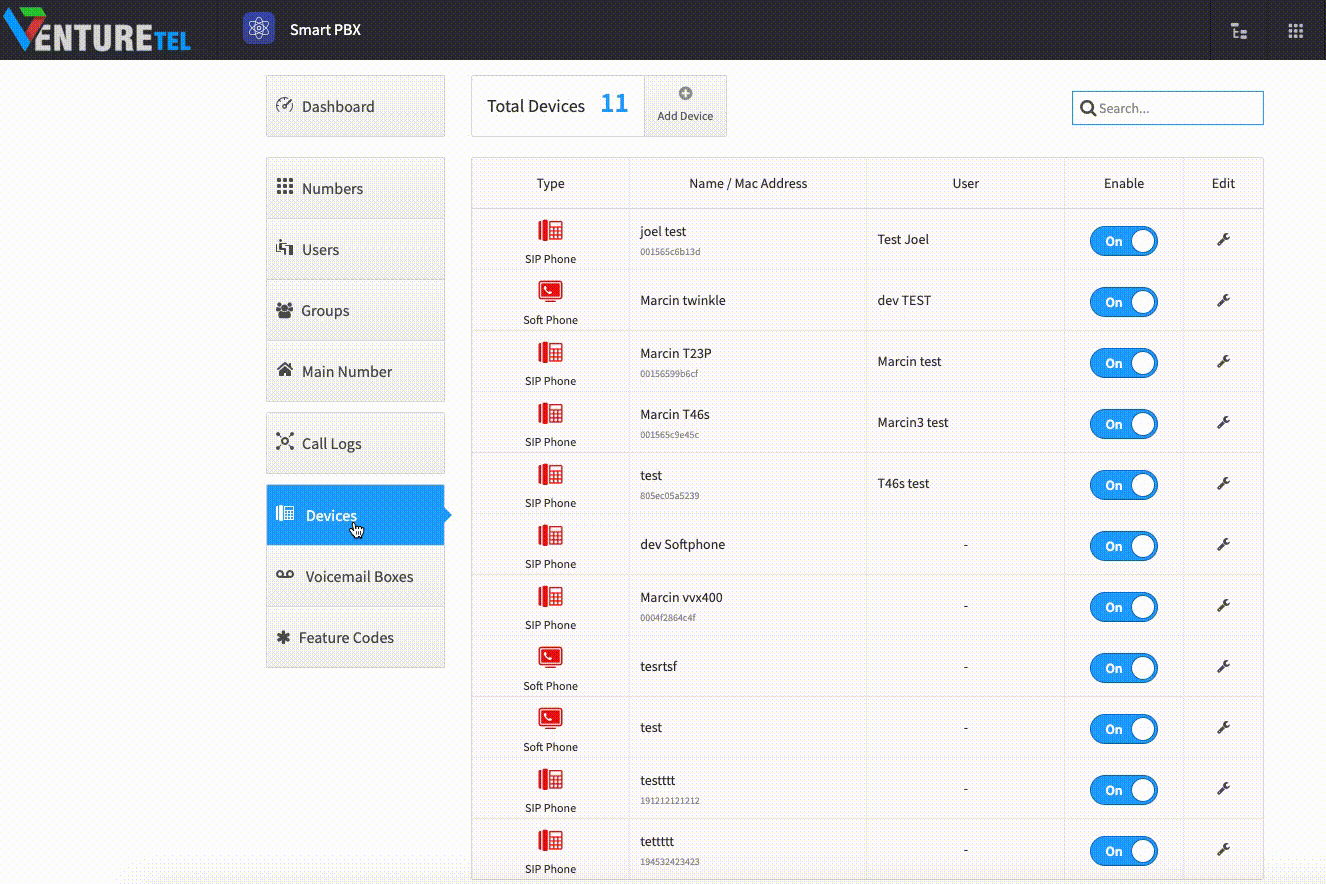Open the Dashboard menu item

click(x=355, y=106)
